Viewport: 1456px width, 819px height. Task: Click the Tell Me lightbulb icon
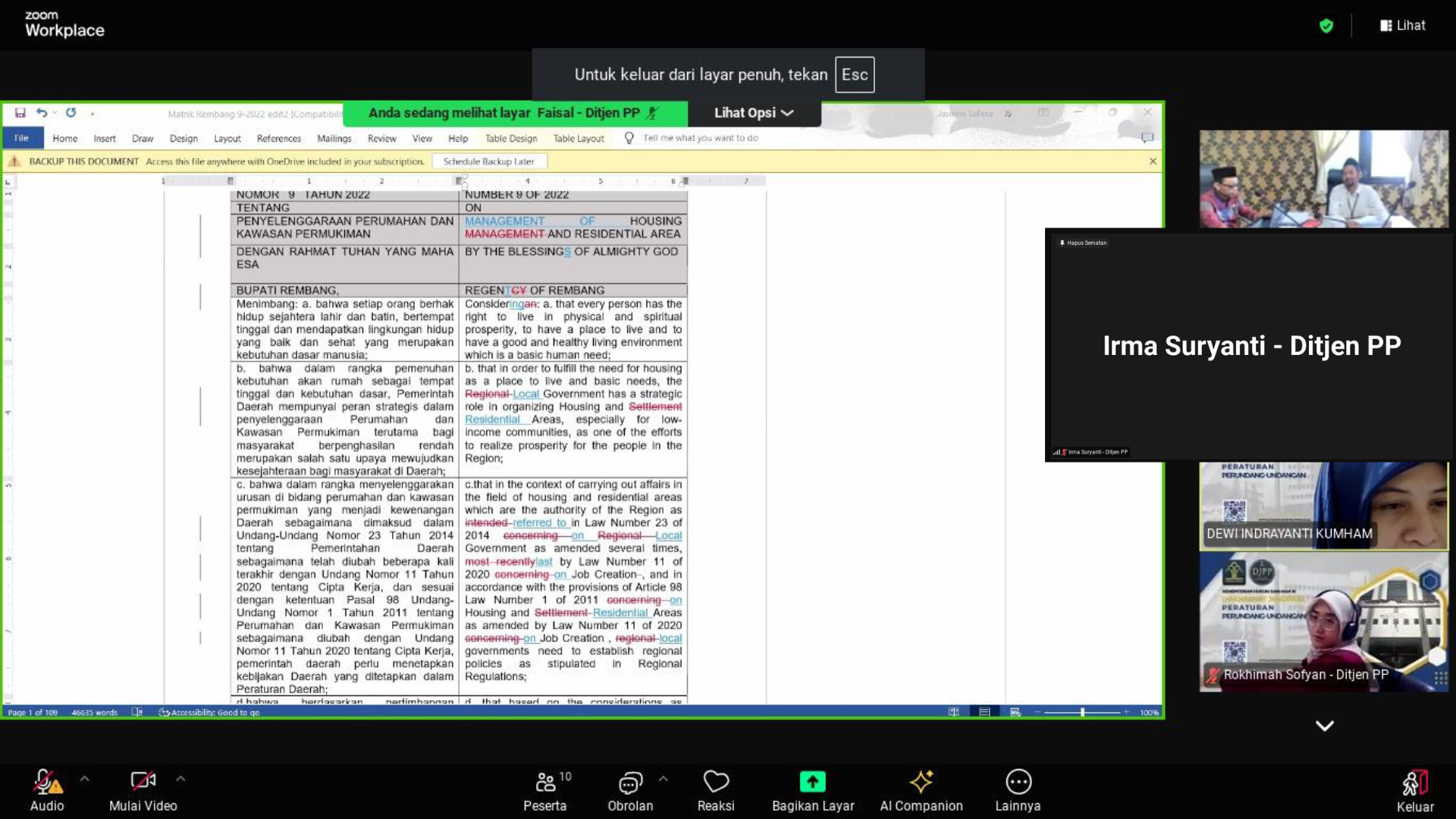pyautogui.click(x=629, y=138)
